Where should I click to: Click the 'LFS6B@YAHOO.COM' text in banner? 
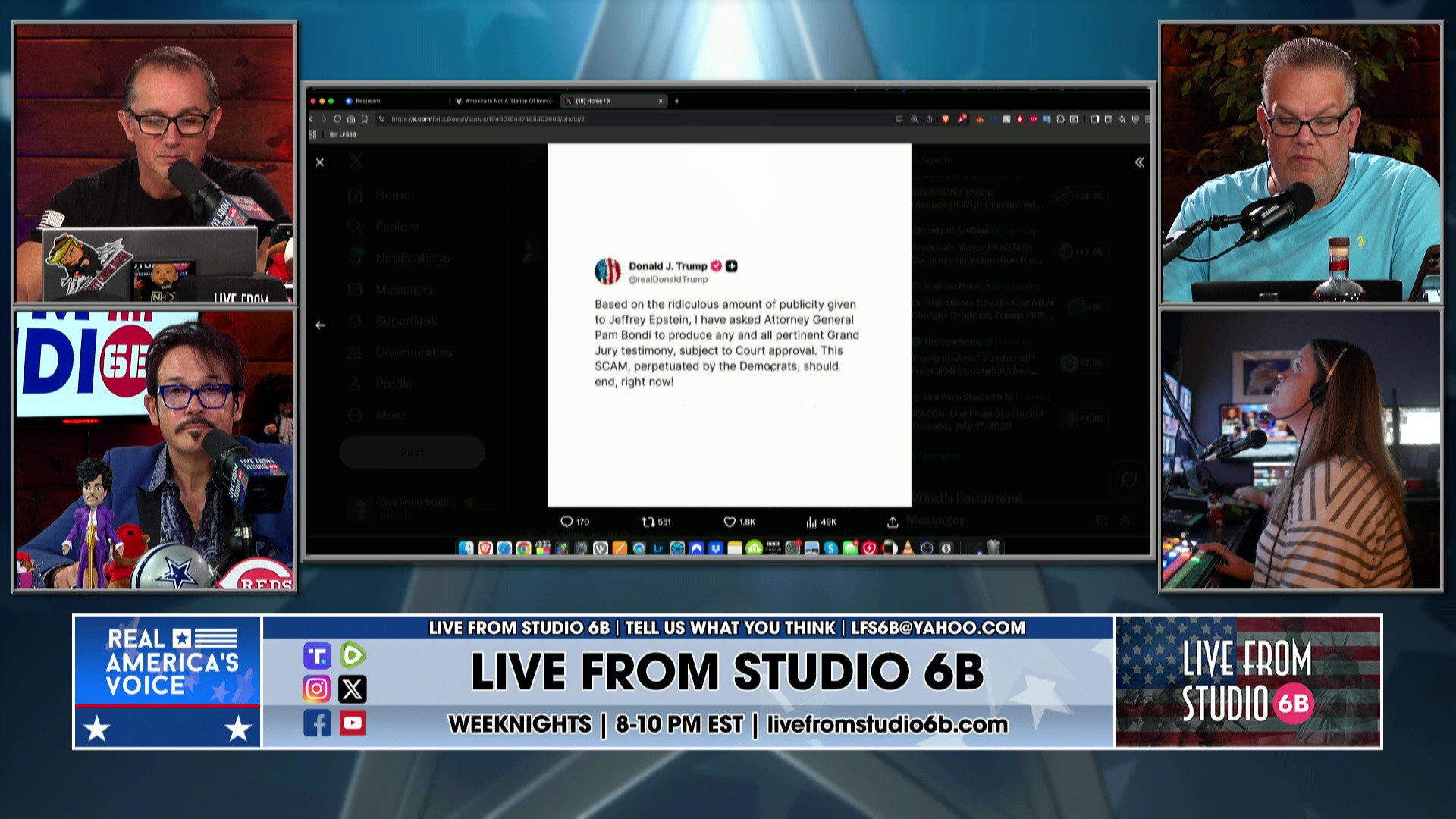coord(938,628)
